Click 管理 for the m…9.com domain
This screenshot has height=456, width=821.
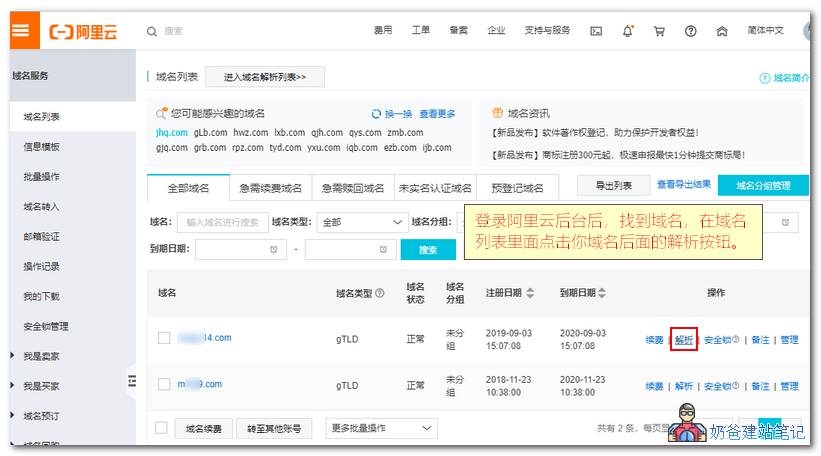790,386
